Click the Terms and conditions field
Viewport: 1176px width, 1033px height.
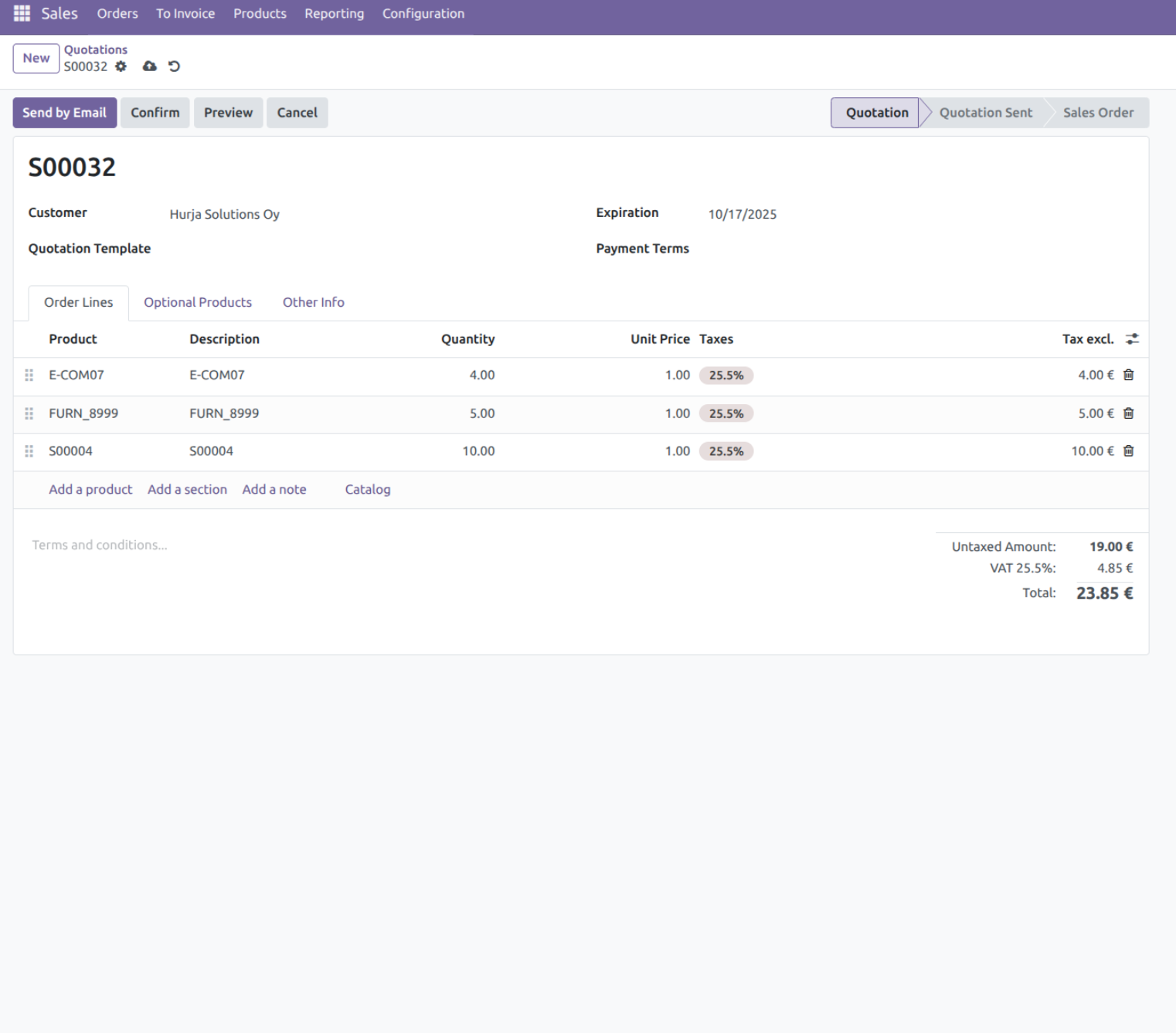(x=100, y=545)
